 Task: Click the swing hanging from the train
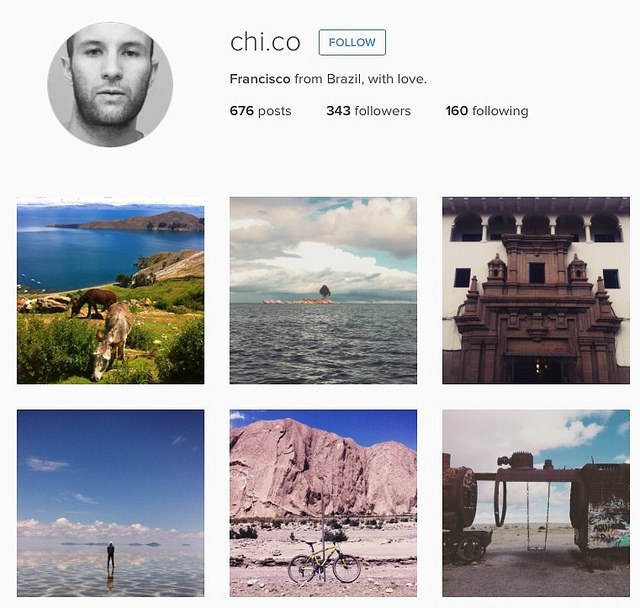[537, 516]
